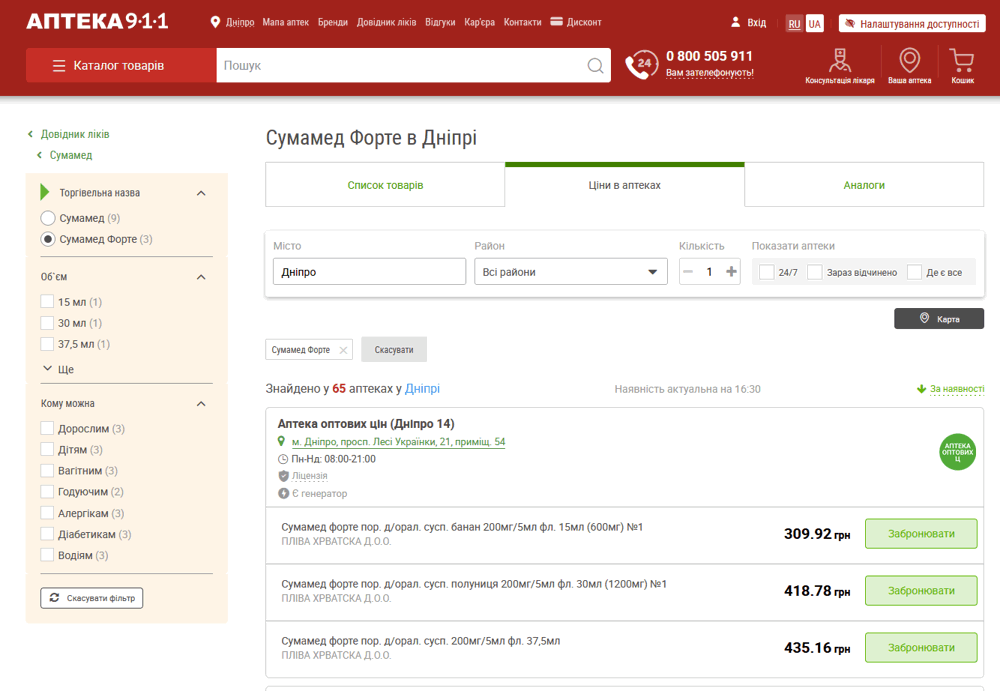Image resolution: width=1000 pixels, height=691 pixels.
Task: Collapse the Кому можна filter section
Action: coord(201,404)
